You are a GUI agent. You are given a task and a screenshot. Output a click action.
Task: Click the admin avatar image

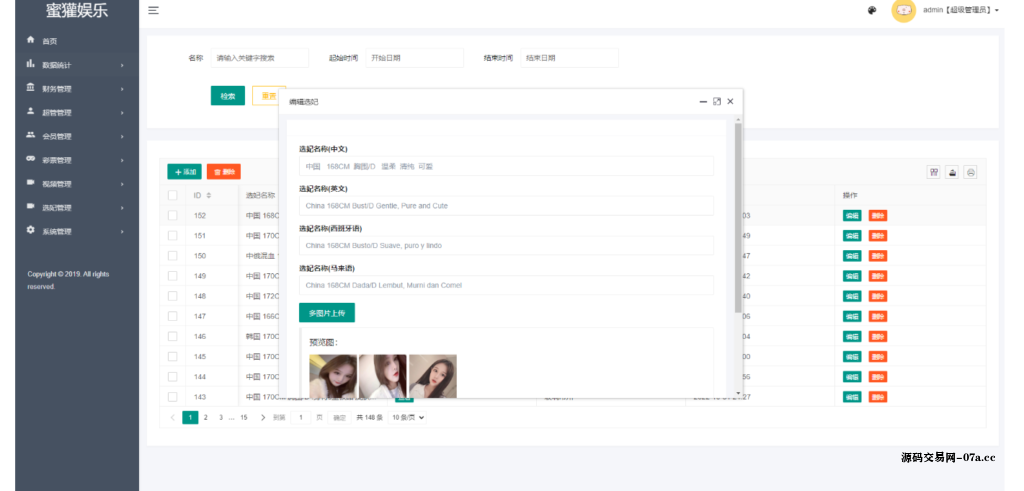pos(903,10)
